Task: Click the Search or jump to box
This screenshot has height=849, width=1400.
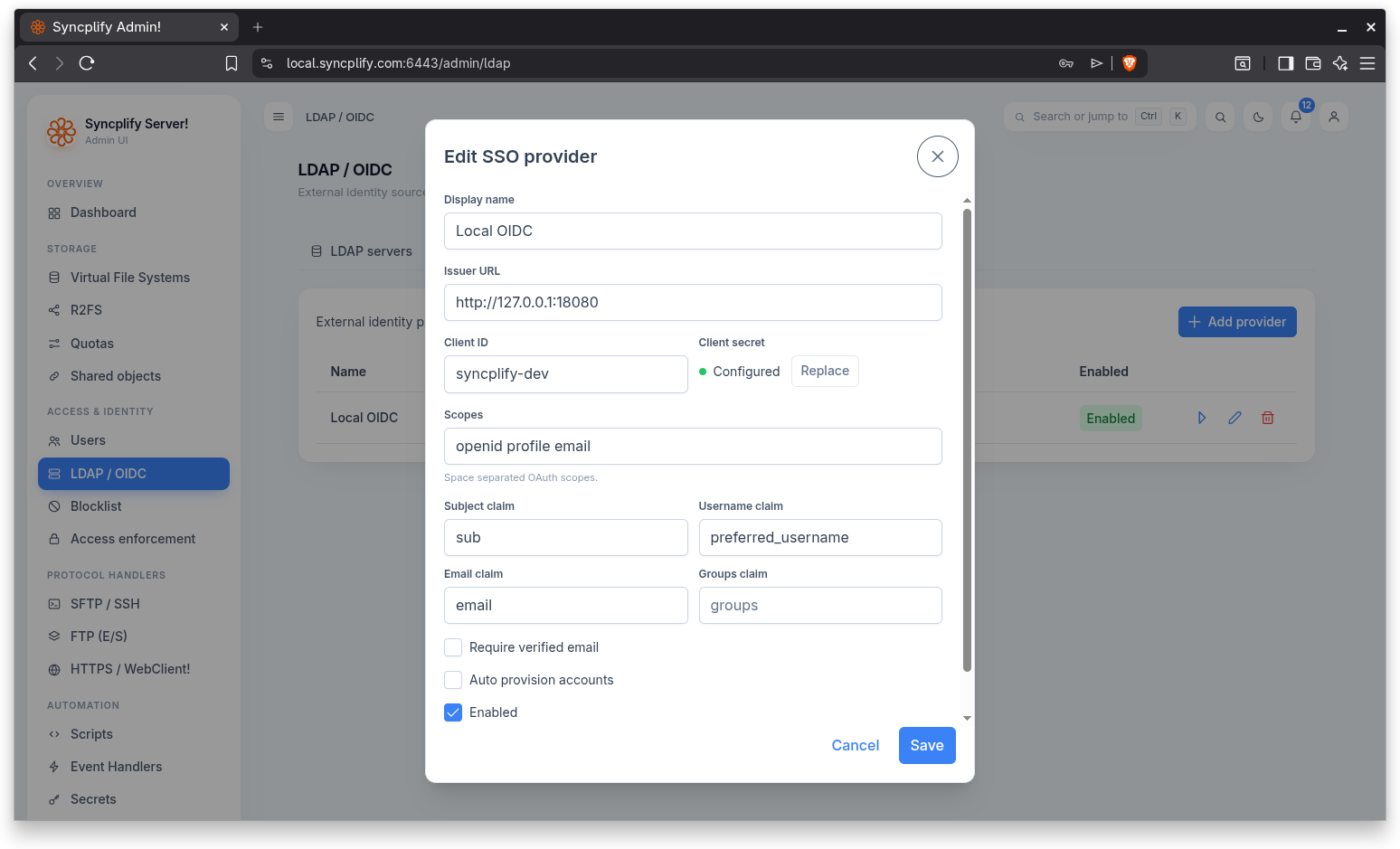Action: [1100, 117]
